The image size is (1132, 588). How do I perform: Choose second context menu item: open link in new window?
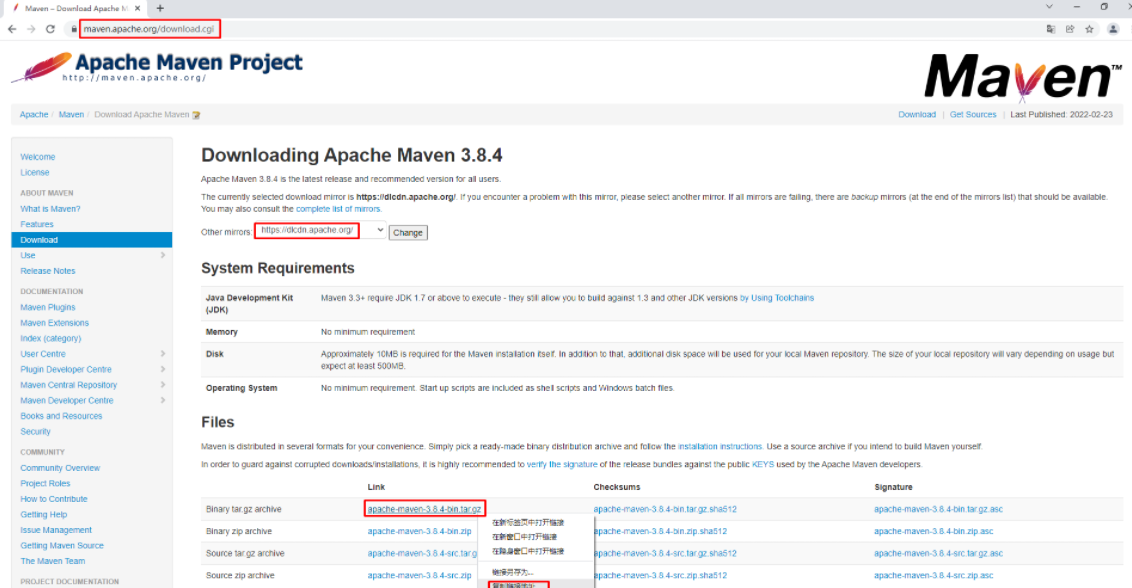(x=535, y=537)
